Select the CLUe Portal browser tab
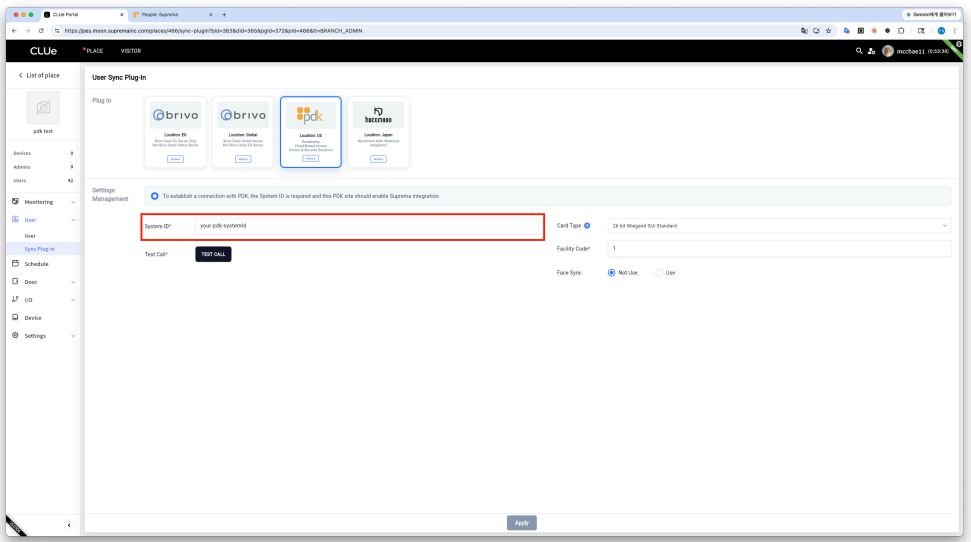This screenshot has height=542, width=971. pos(84,14)
